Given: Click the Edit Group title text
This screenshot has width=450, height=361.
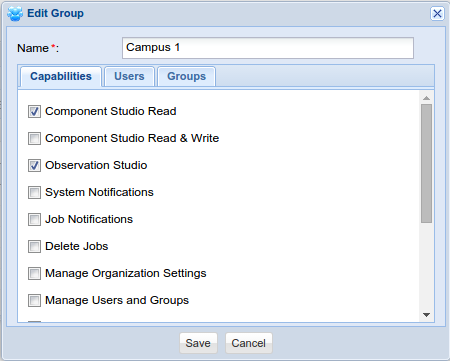Looking at the screenshot, I should tap(55, 14).
